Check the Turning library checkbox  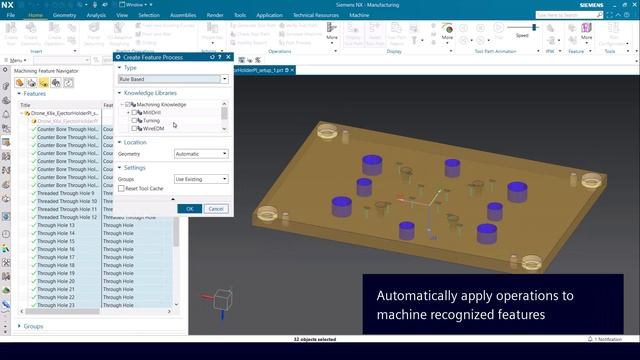click(134, 120)
